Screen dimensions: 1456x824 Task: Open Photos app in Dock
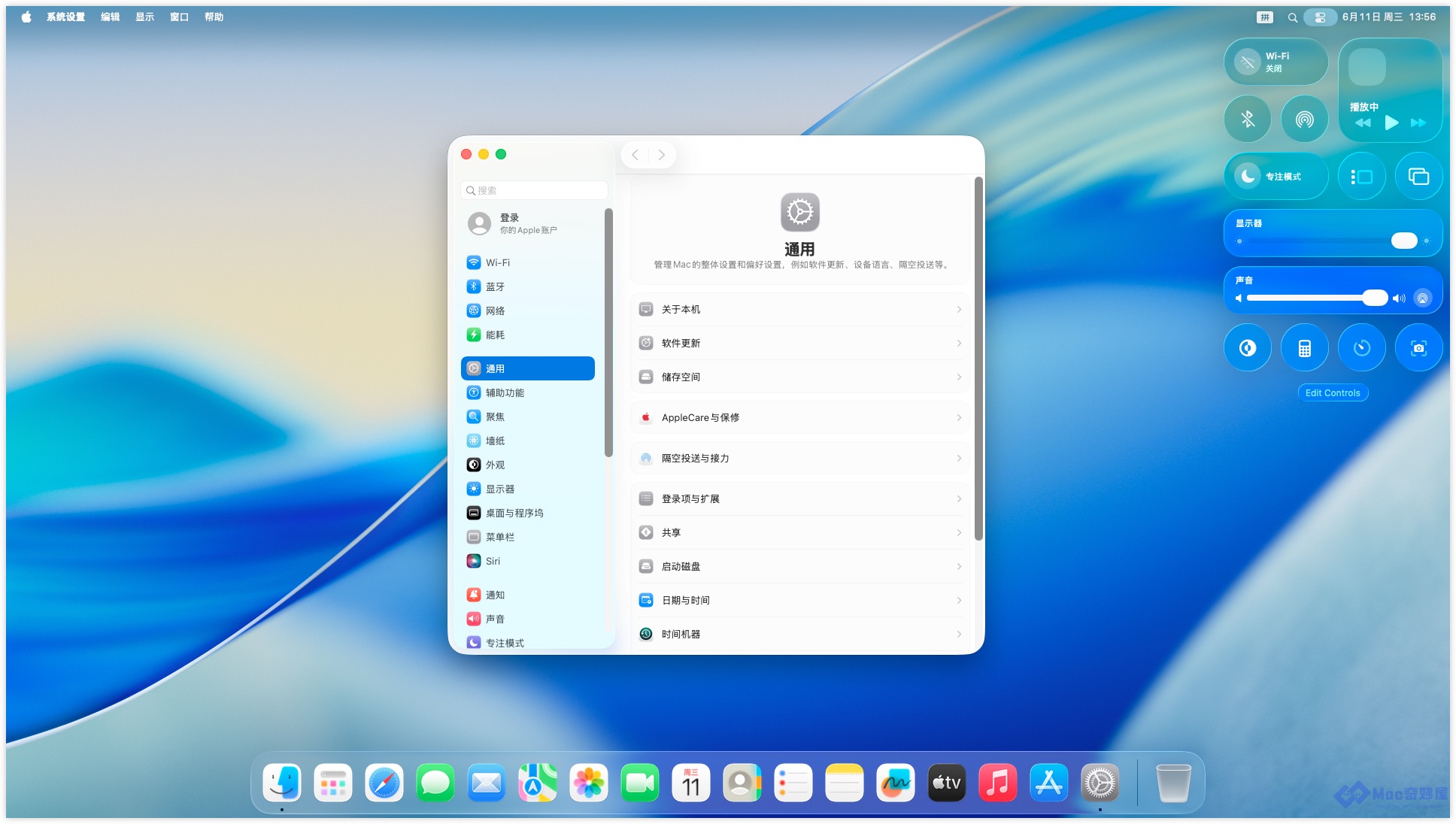tap(589, 783)
